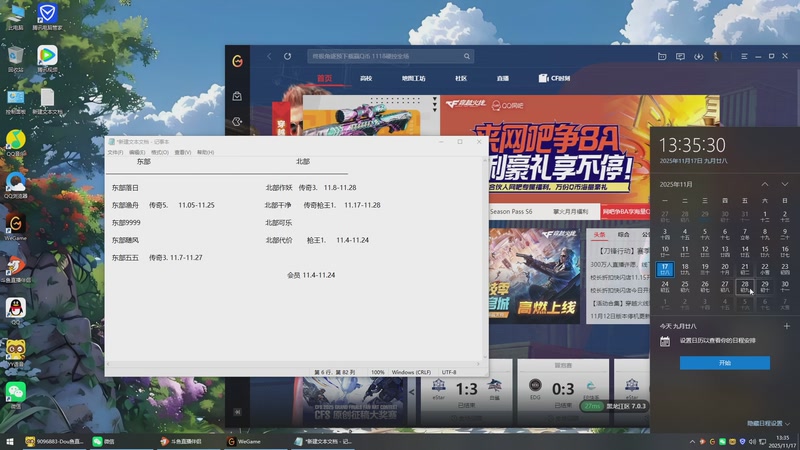Select highlighted day 17 in the calendar
The height and width of the screenshot is (450, 800).
(x=665, y=269)
